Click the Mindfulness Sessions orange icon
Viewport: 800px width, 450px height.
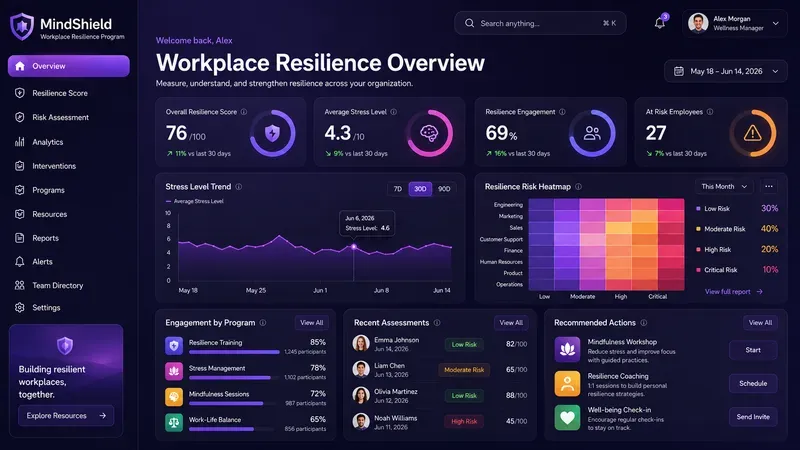click(174, 397)
